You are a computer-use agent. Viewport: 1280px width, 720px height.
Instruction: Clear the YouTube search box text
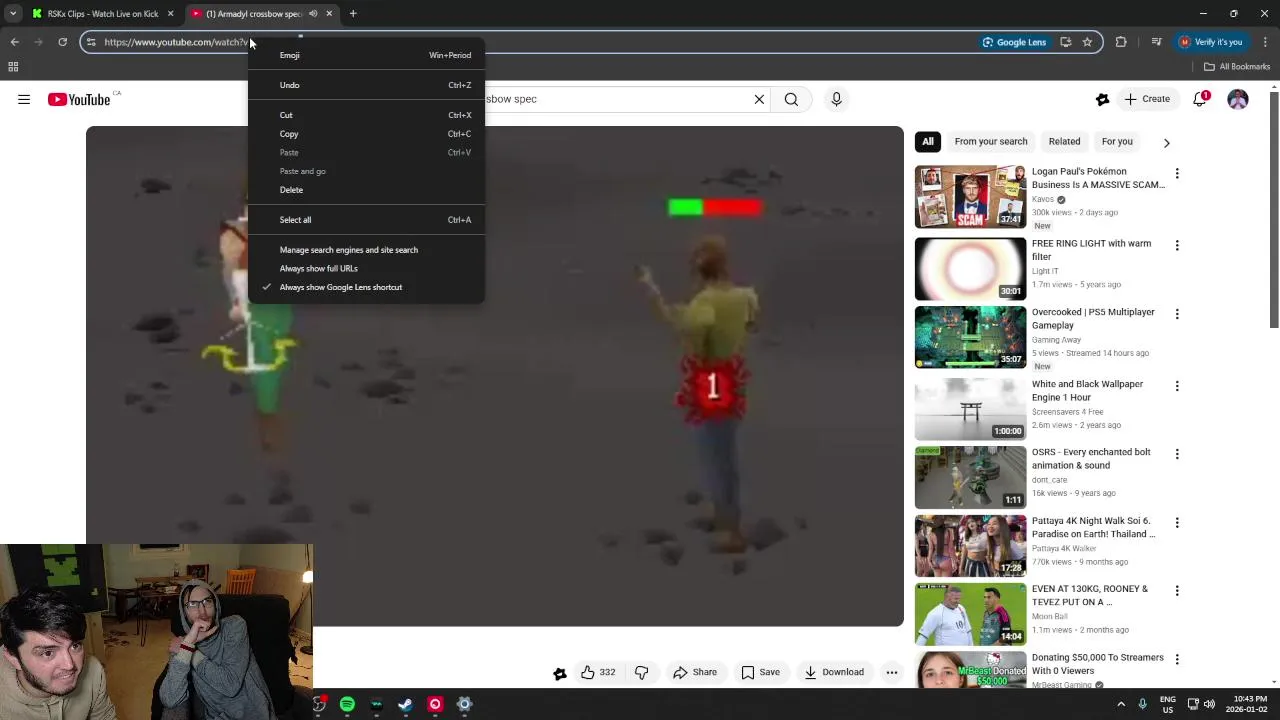[x=759, y=99]
